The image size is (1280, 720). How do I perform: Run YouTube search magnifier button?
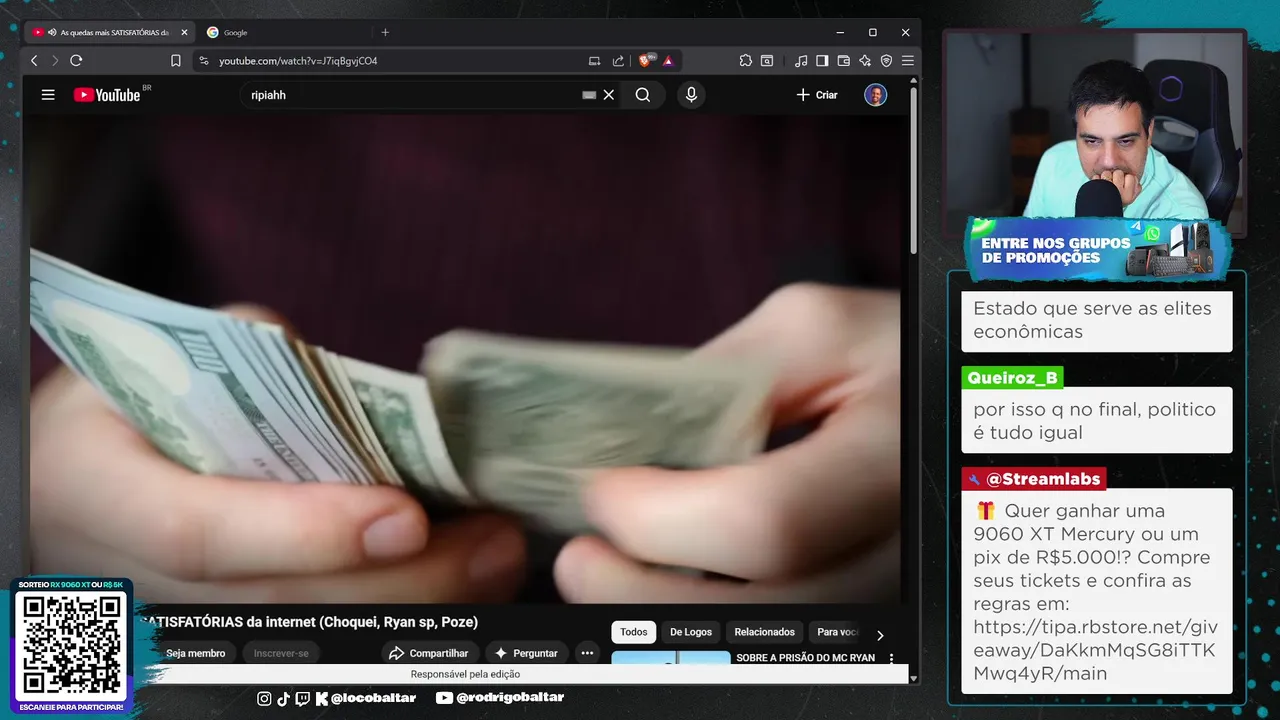tap(643, 95)
